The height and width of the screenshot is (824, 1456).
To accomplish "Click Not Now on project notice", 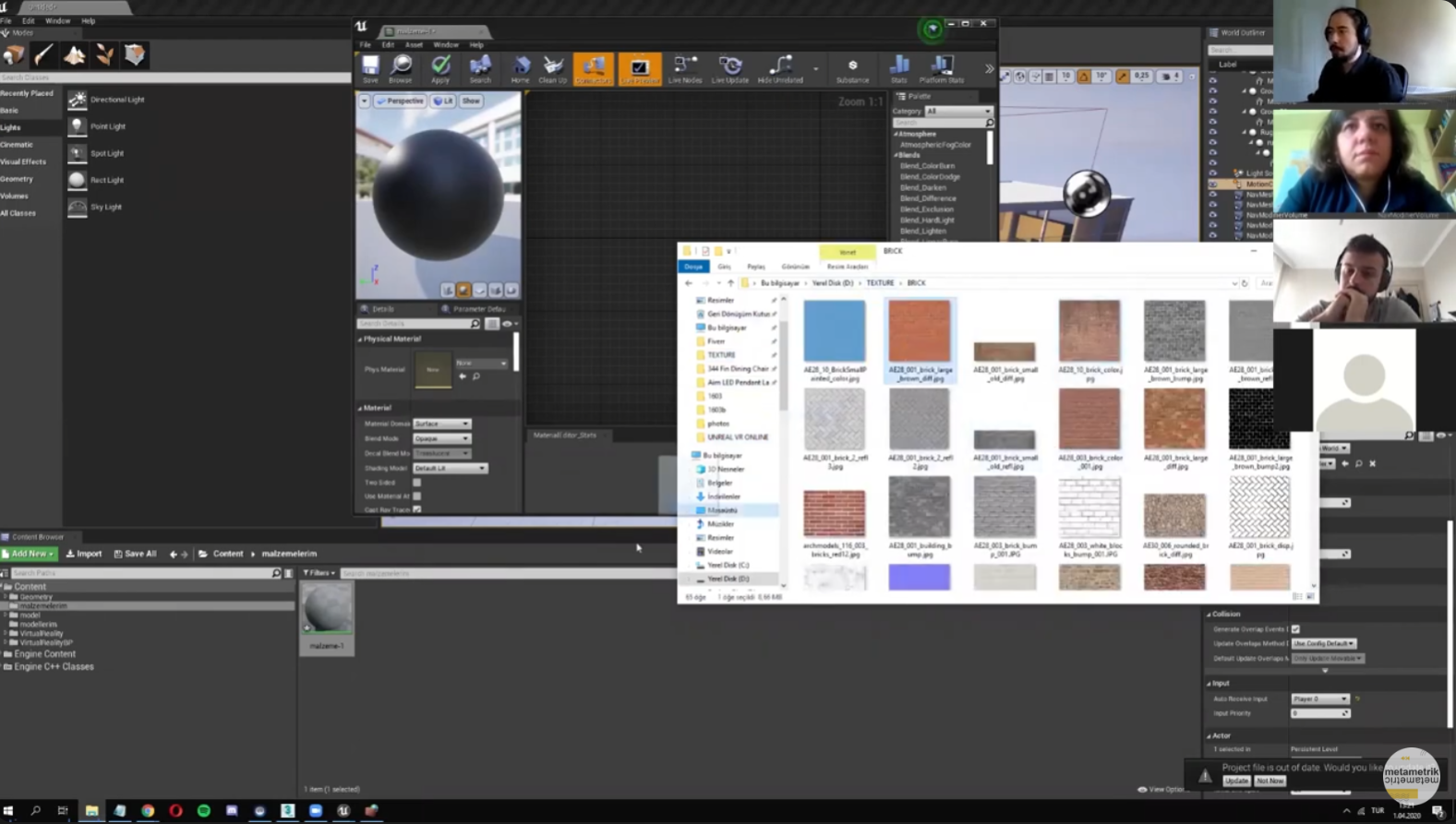I will 1270,781.
